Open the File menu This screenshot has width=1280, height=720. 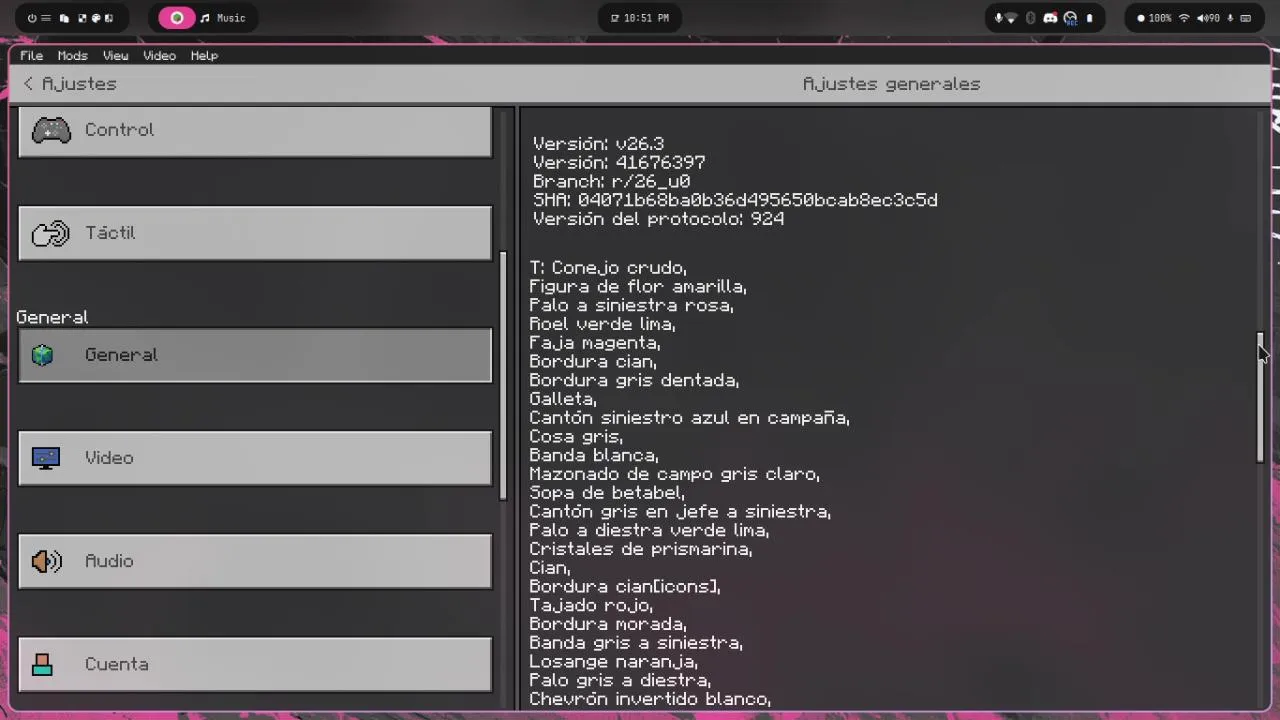tap(31, 56)
